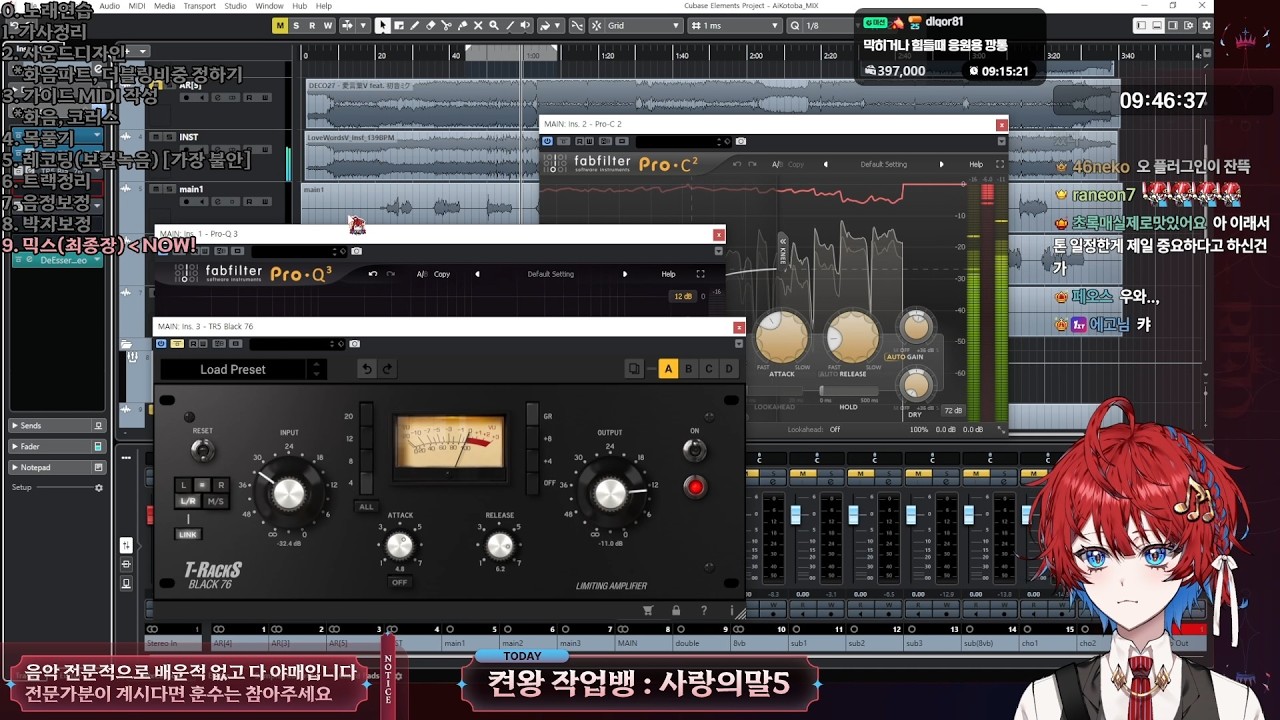
Task: Select the Play speaker tool
Action: click(x=526, y=25)
